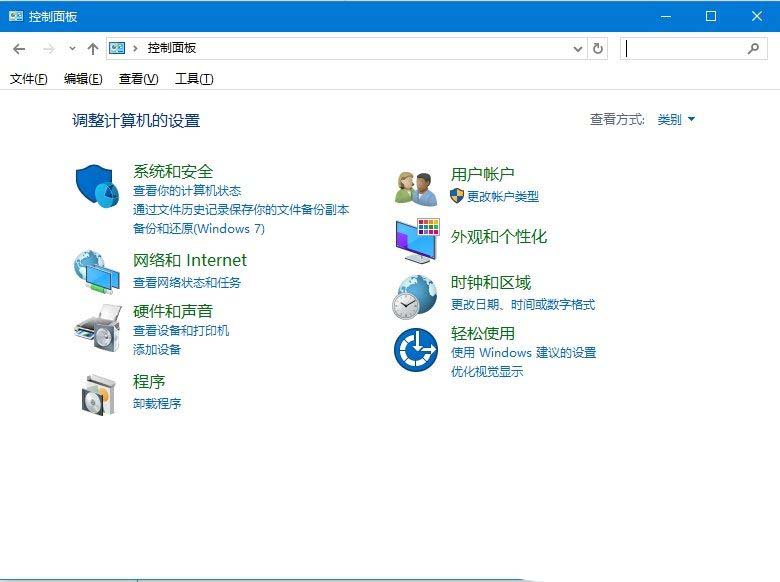The width and height of the screenshot is (780, 582).
Task: Click the title bar Control Panel icon
Action: pos(16,16)
